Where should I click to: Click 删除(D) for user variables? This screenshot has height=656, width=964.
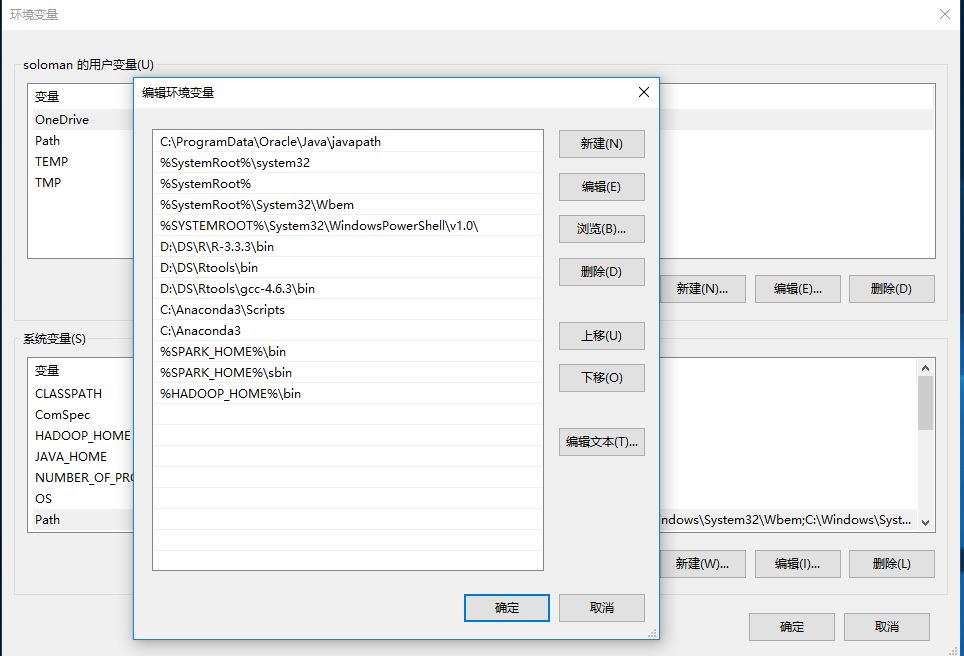tap(891, 289)
